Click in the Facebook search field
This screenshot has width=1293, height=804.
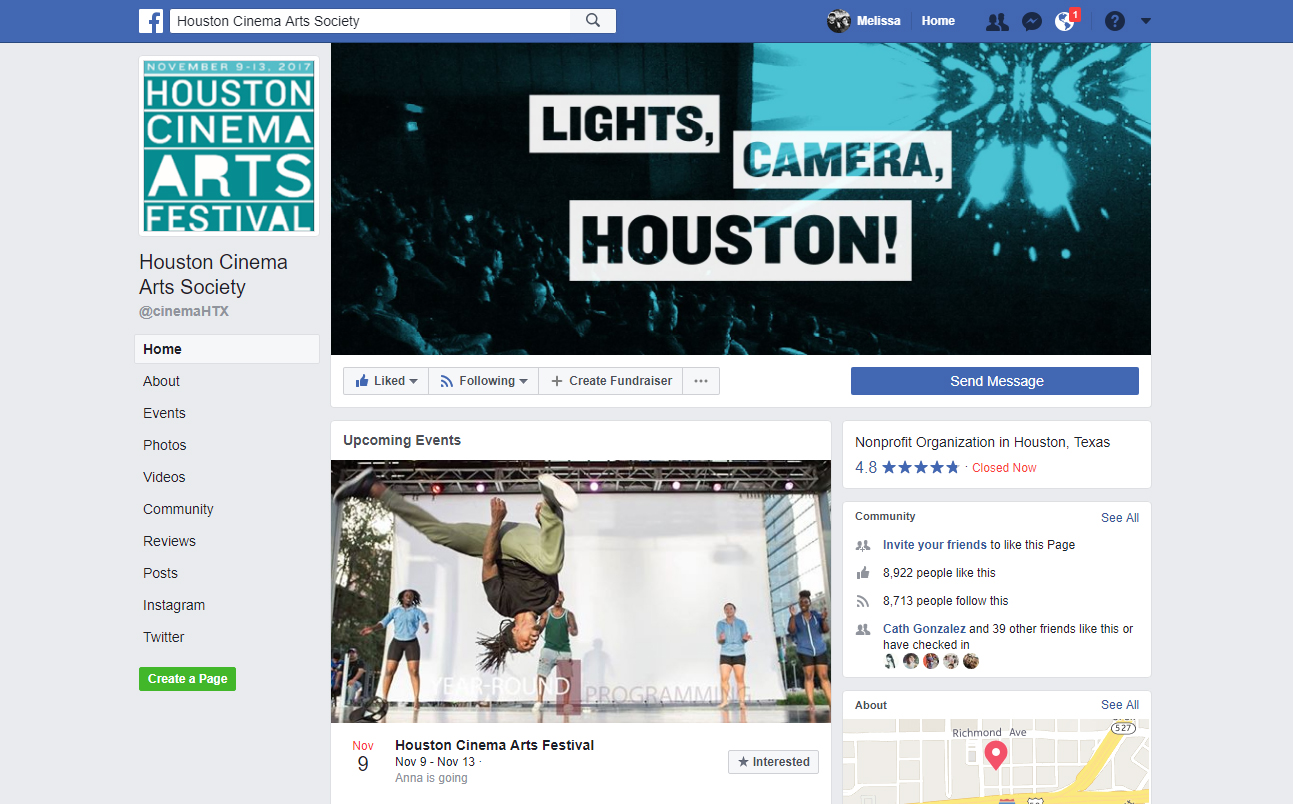click(370, 21)
